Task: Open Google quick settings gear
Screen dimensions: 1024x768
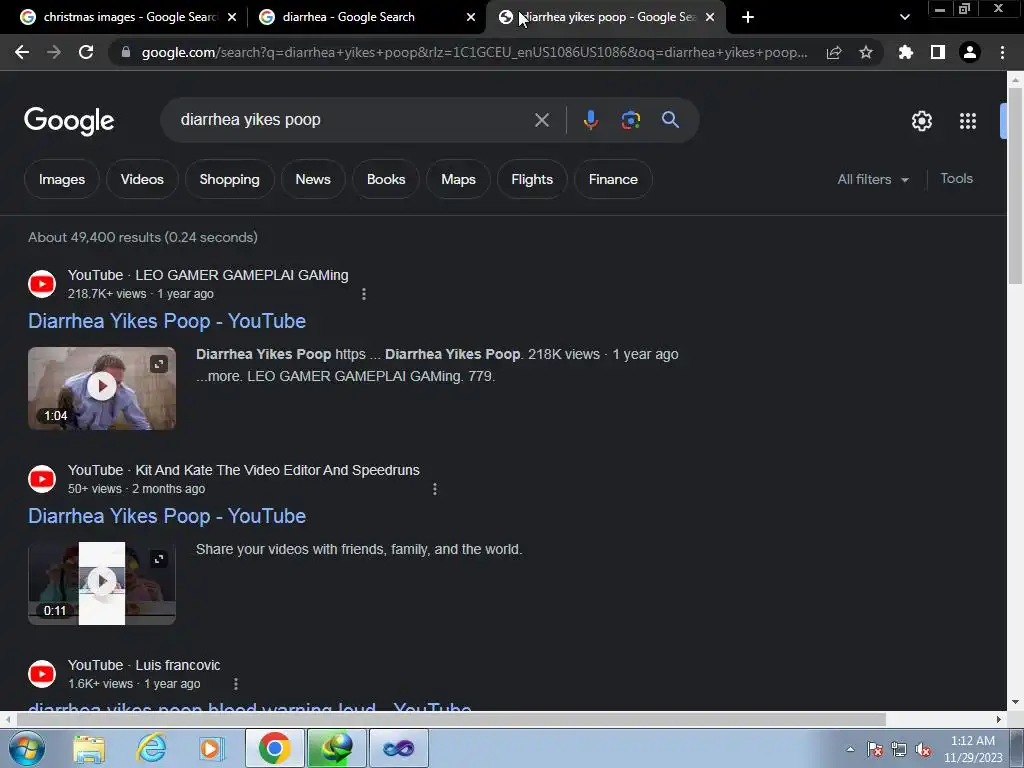Action: pyautogui.click(x=921, y=121)
